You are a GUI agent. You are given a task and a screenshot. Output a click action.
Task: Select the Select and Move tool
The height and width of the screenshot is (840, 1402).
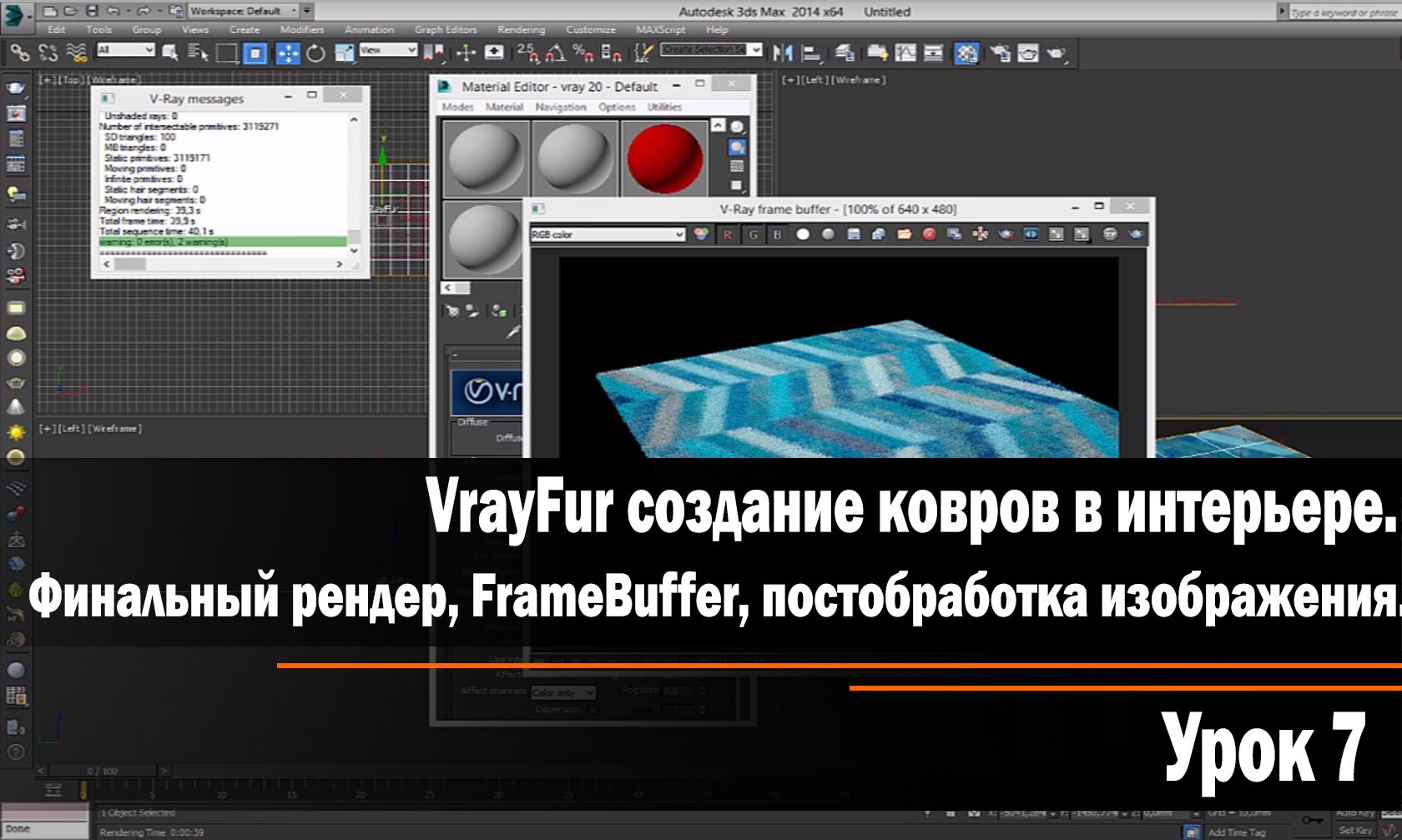pyautogui.click(x=287, y=52)
